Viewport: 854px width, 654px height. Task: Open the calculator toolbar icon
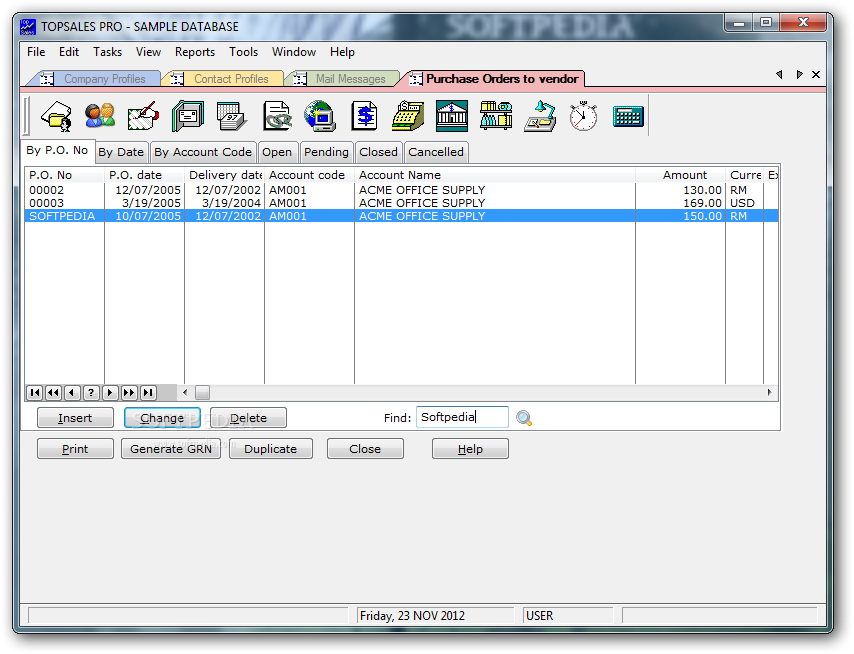point(629,117)
